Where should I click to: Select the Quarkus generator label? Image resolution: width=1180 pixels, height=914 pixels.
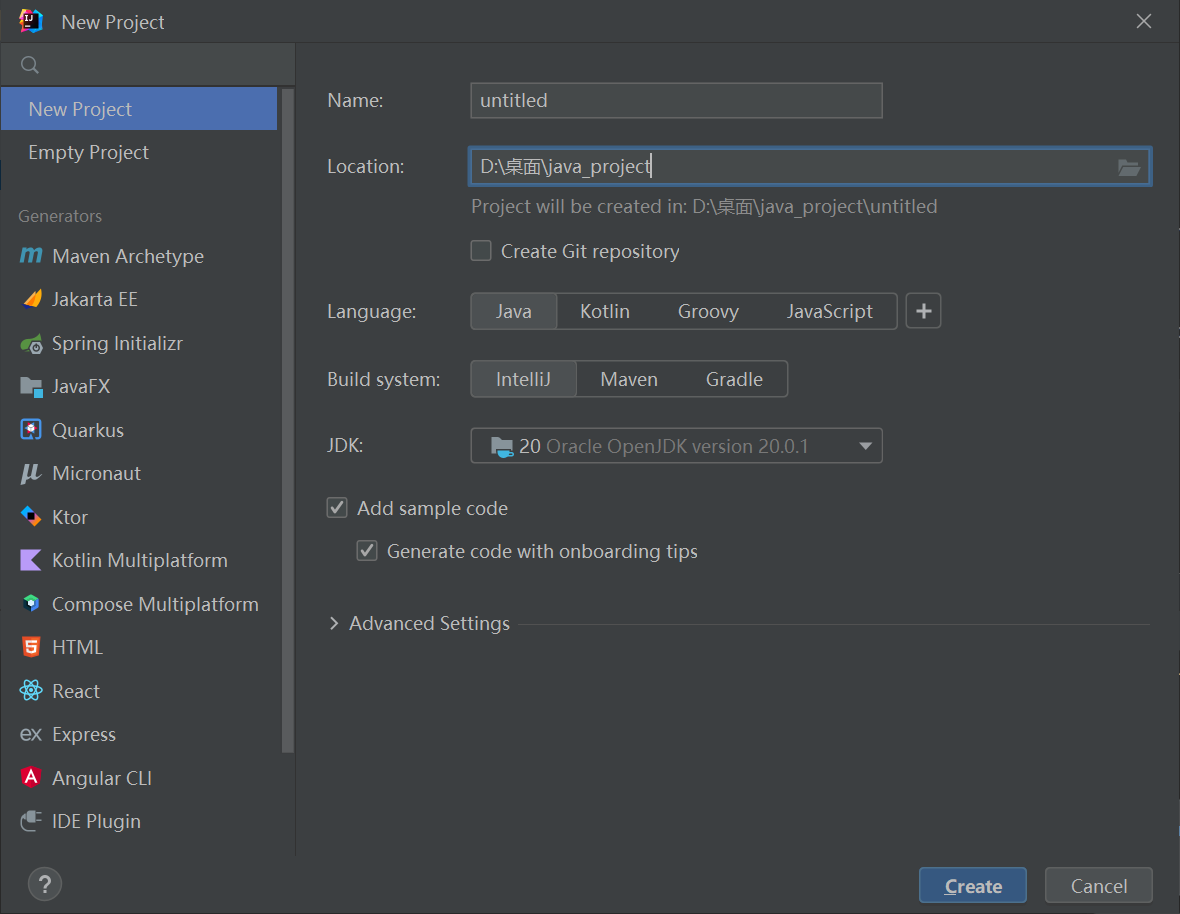coord(88,430)
